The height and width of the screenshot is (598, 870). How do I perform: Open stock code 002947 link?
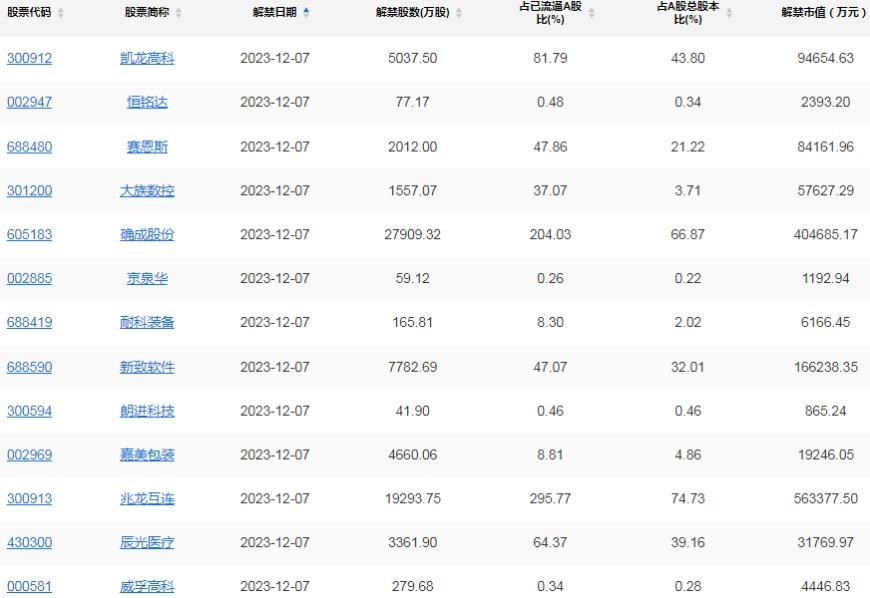[29, 103]
